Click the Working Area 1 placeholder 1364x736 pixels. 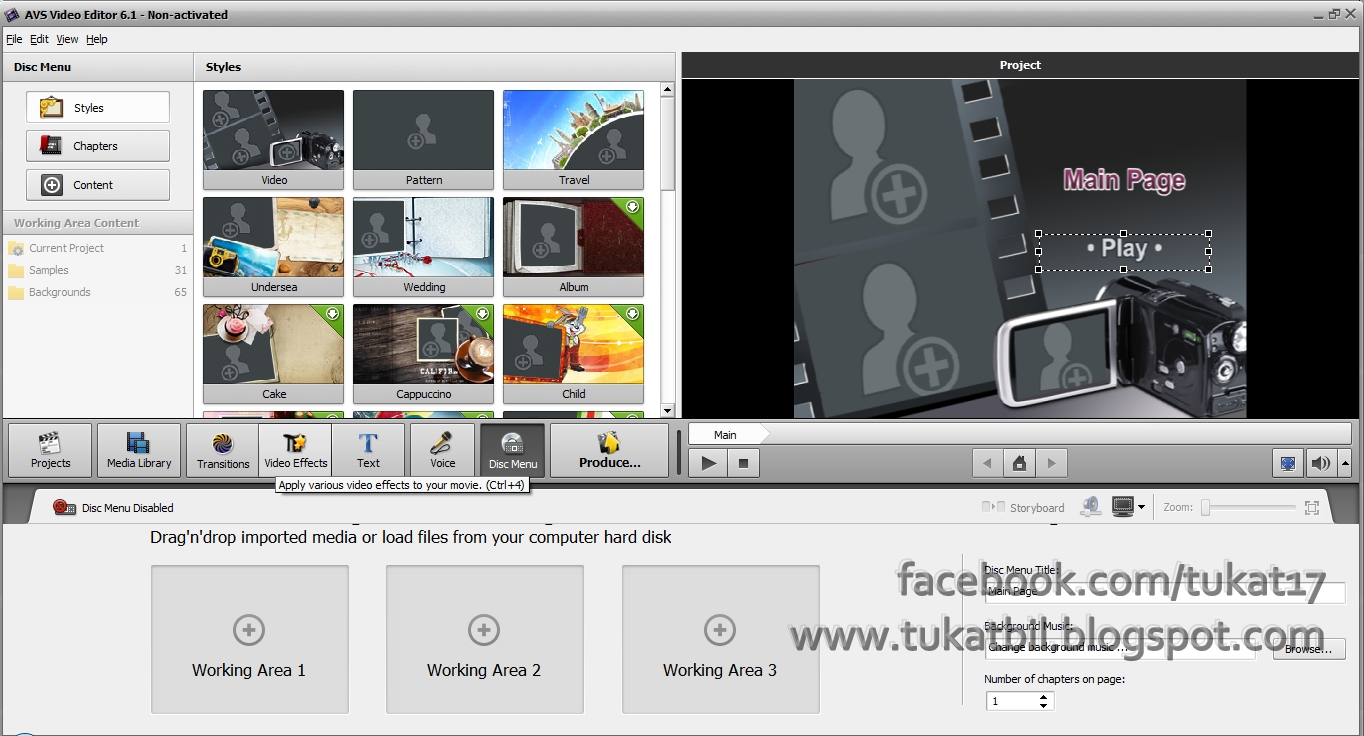point(249,640)
